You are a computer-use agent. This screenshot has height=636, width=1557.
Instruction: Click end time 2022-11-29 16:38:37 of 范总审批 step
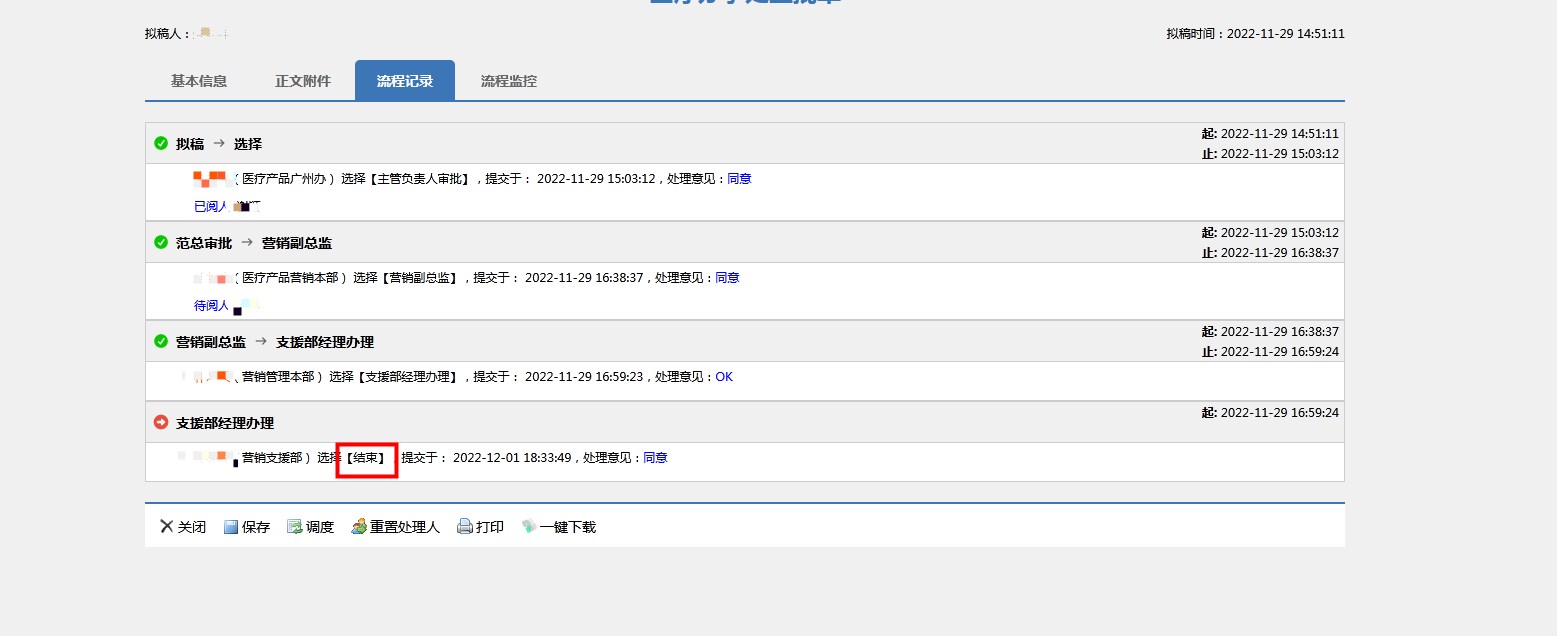click(1279, 253)
